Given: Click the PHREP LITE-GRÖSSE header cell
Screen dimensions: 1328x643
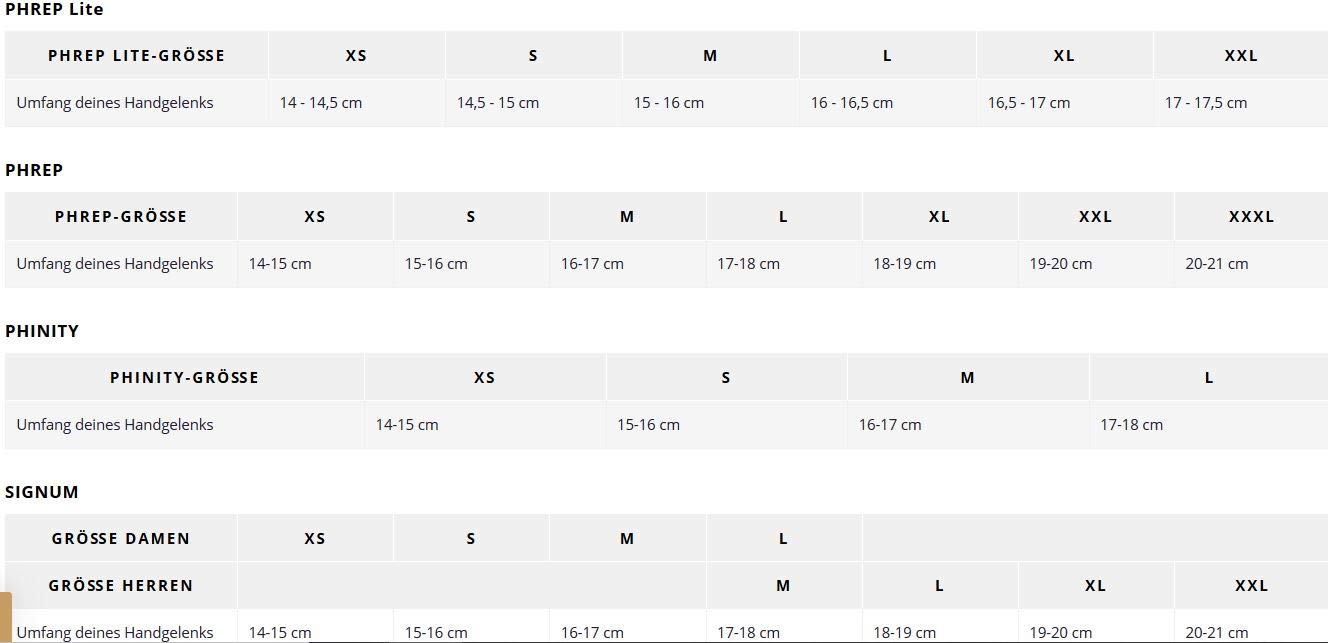Looking at the screenshot, I should (137, 56).
